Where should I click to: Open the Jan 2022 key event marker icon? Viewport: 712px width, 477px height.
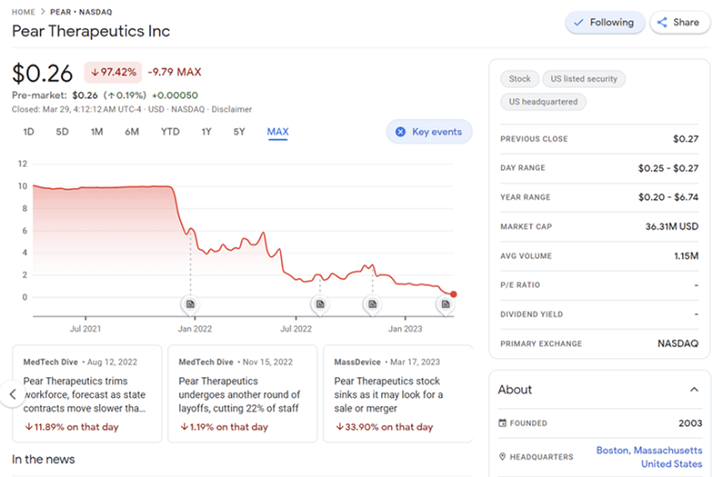pyautogui.click(x=190, y=304)
